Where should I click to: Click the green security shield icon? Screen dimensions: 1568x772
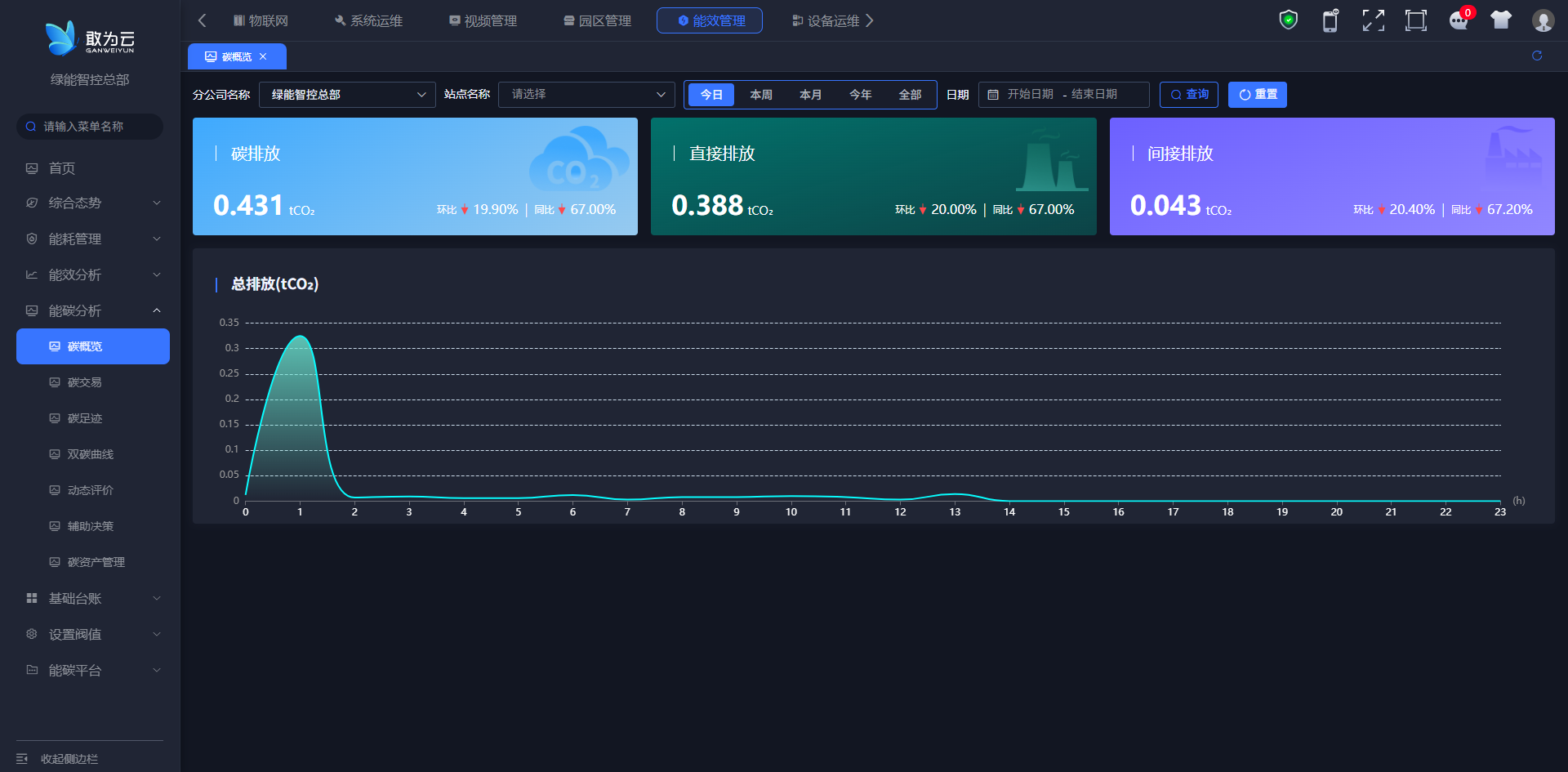coord(1288,20)
